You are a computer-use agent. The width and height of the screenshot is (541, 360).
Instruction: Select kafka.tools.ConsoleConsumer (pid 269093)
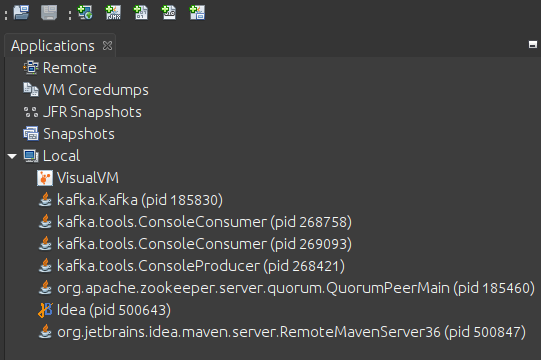pos(204,244)
